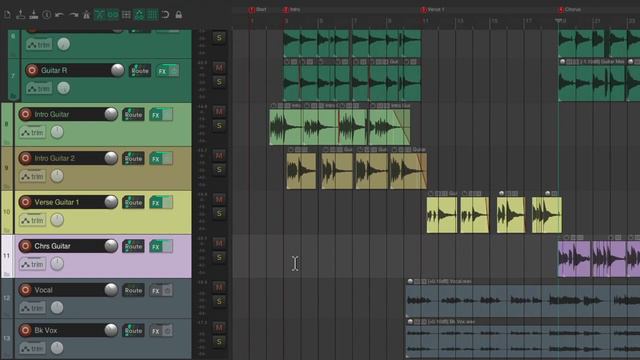The image size is (640, 360).
Task: Open Project Settings from the toolbar
Action: (47, 15)
